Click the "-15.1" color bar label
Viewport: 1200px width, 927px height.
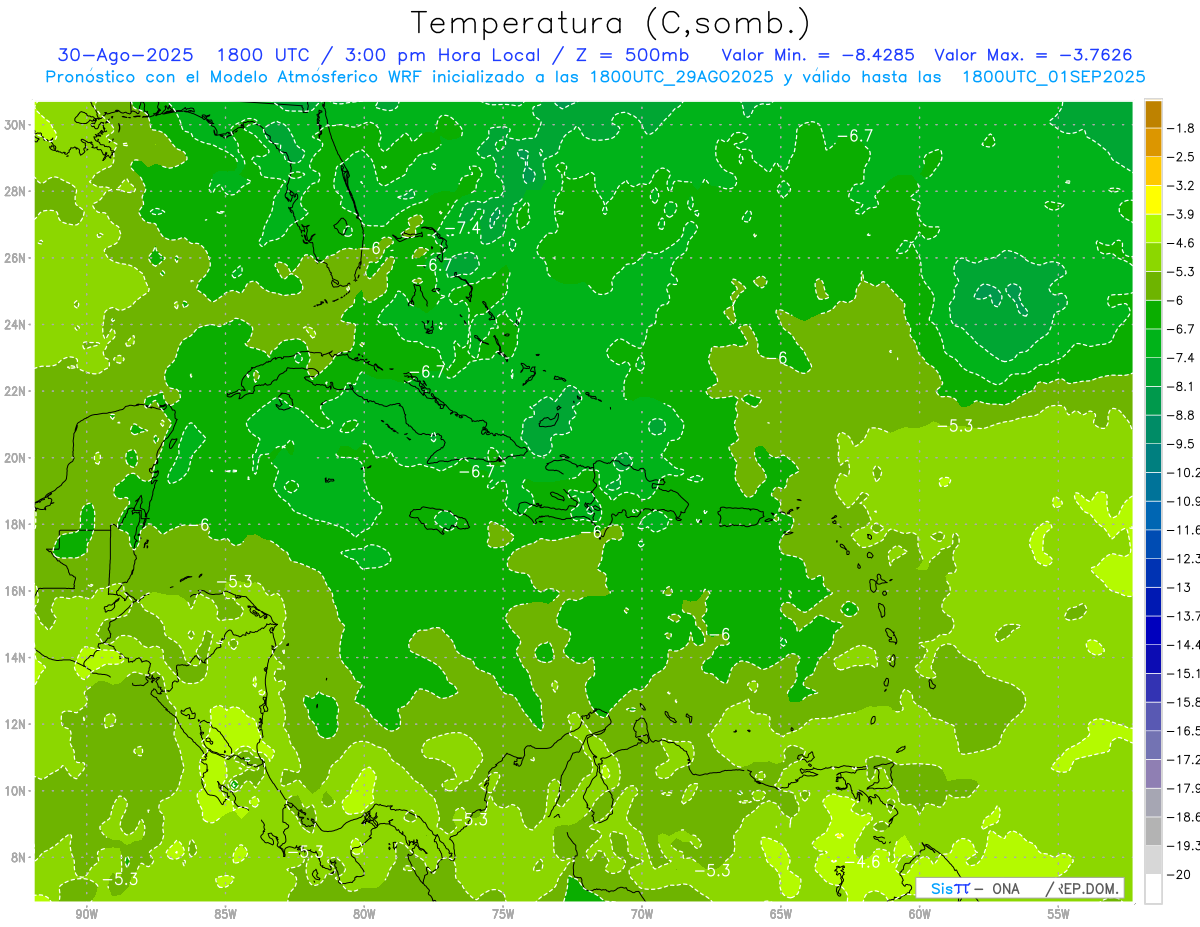[x=1184, y=674]
